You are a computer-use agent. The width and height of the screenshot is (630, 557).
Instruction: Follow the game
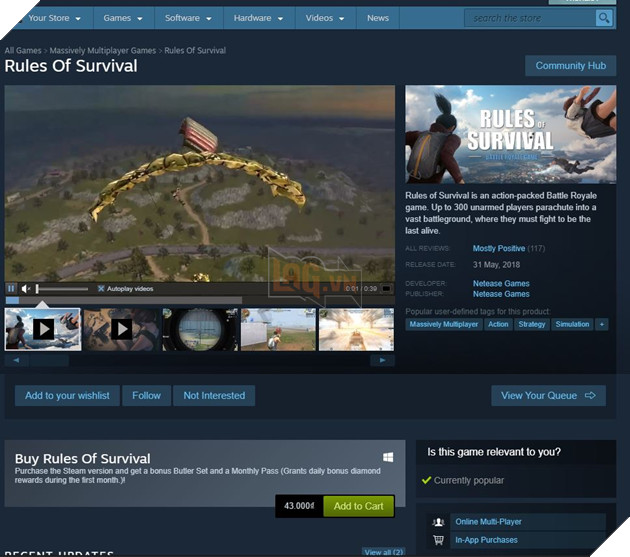(x=146, y=395)
